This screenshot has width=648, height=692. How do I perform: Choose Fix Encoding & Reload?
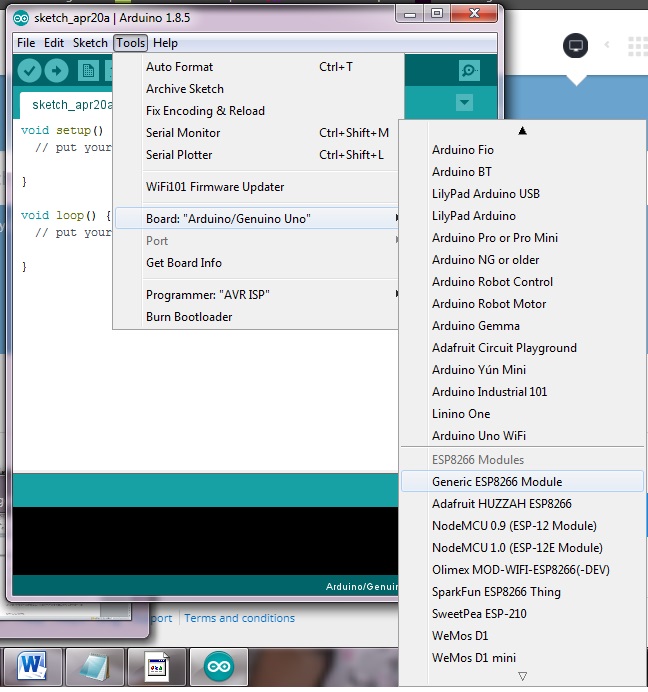tap(258, 111)
